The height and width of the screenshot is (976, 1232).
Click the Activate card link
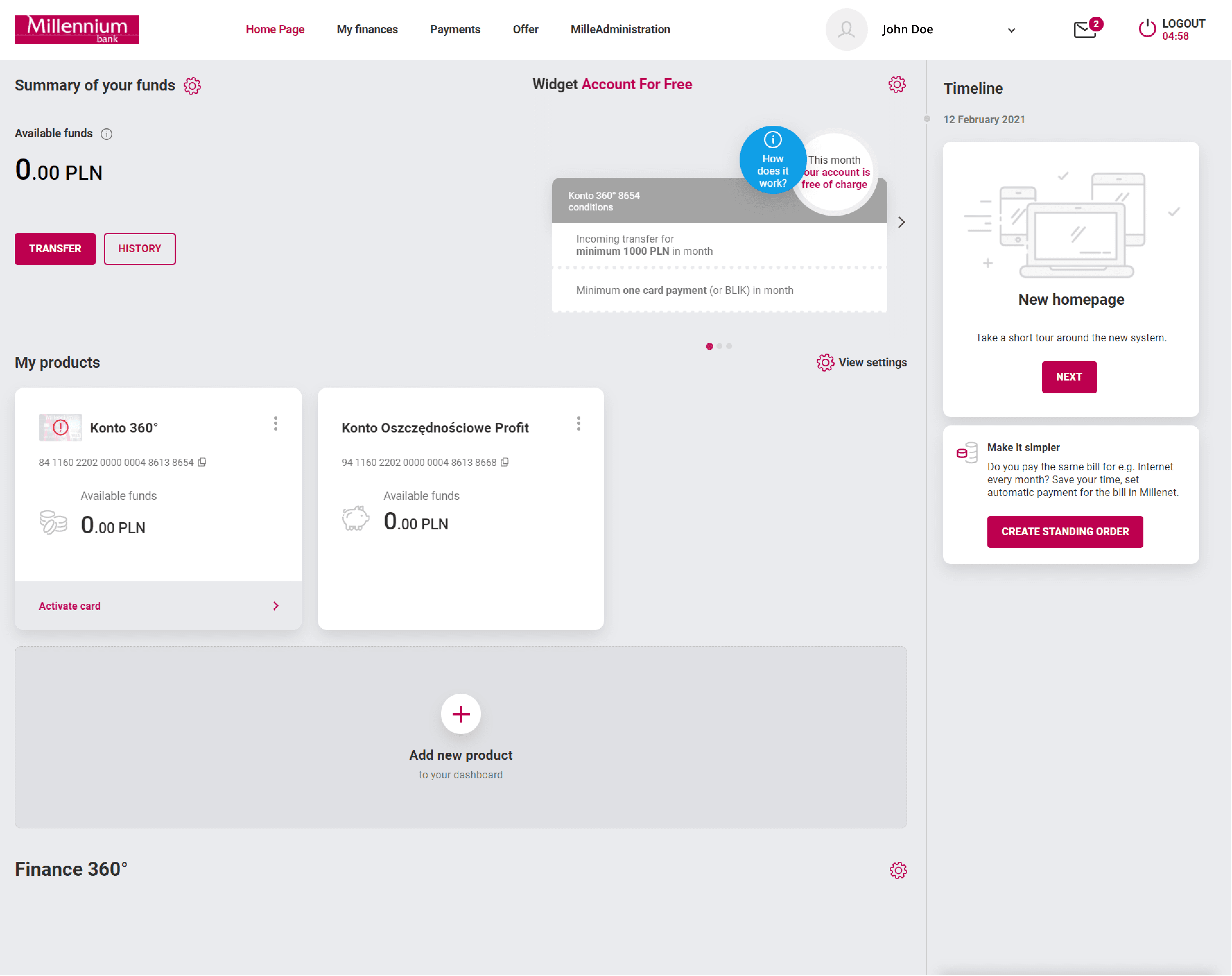tap(70, 606)
